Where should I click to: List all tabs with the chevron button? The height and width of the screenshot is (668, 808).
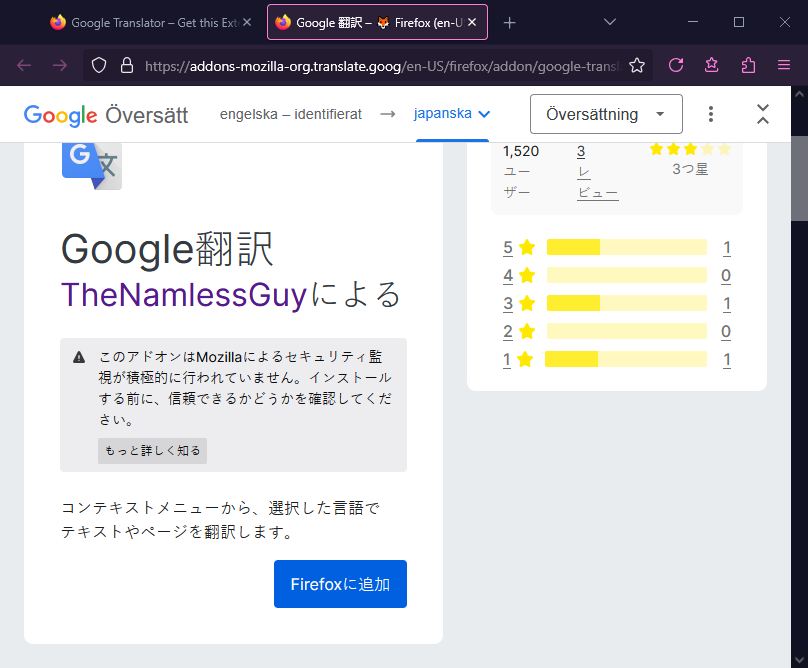(x=610, y=22)
